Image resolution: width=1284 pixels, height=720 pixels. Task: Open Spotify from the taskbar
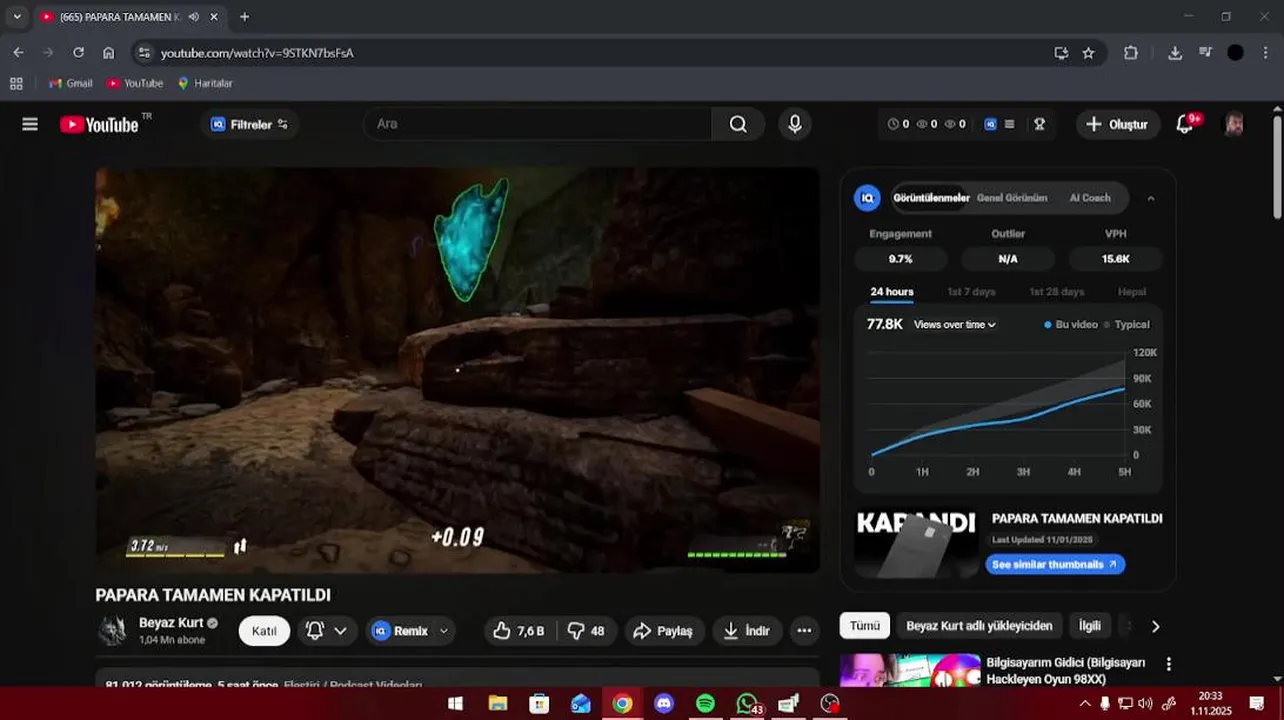click(x=705, y=704)
